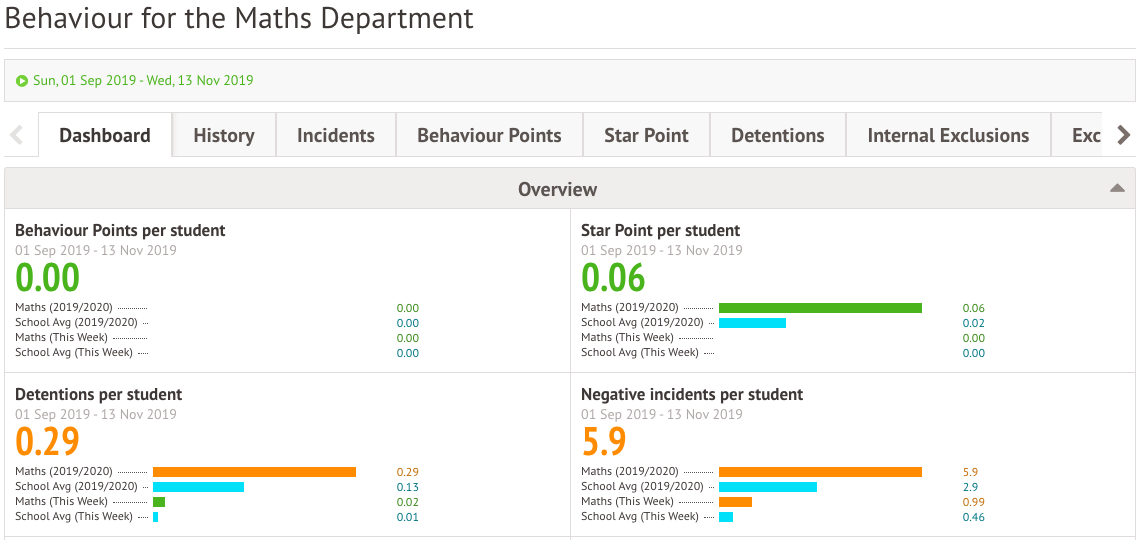Click the Overview section header
This screenshot has width=1141, height=540.
pos(557,189)
